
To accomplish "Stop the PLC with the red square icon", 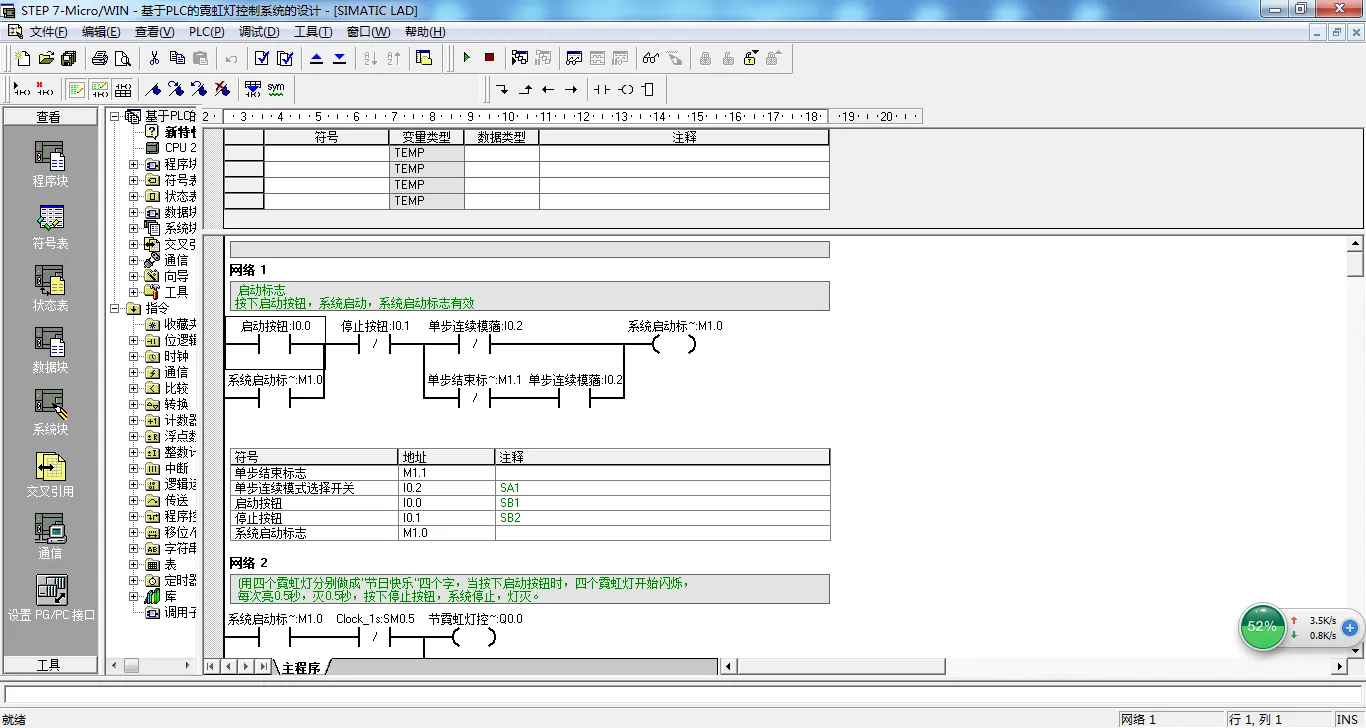I will [x=489, y=58].
